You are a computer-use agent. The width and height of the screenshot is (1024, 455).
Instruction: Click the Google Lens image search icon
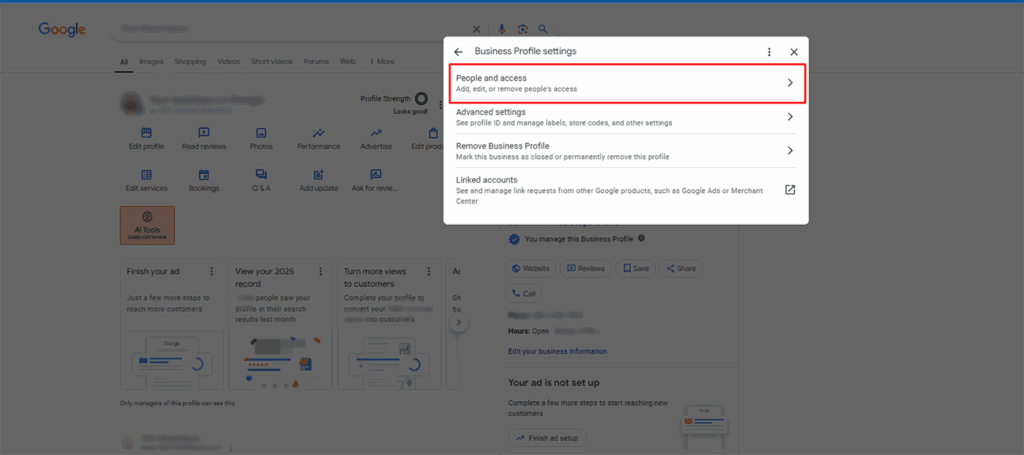pyautogui.click(x=522, y=30)
